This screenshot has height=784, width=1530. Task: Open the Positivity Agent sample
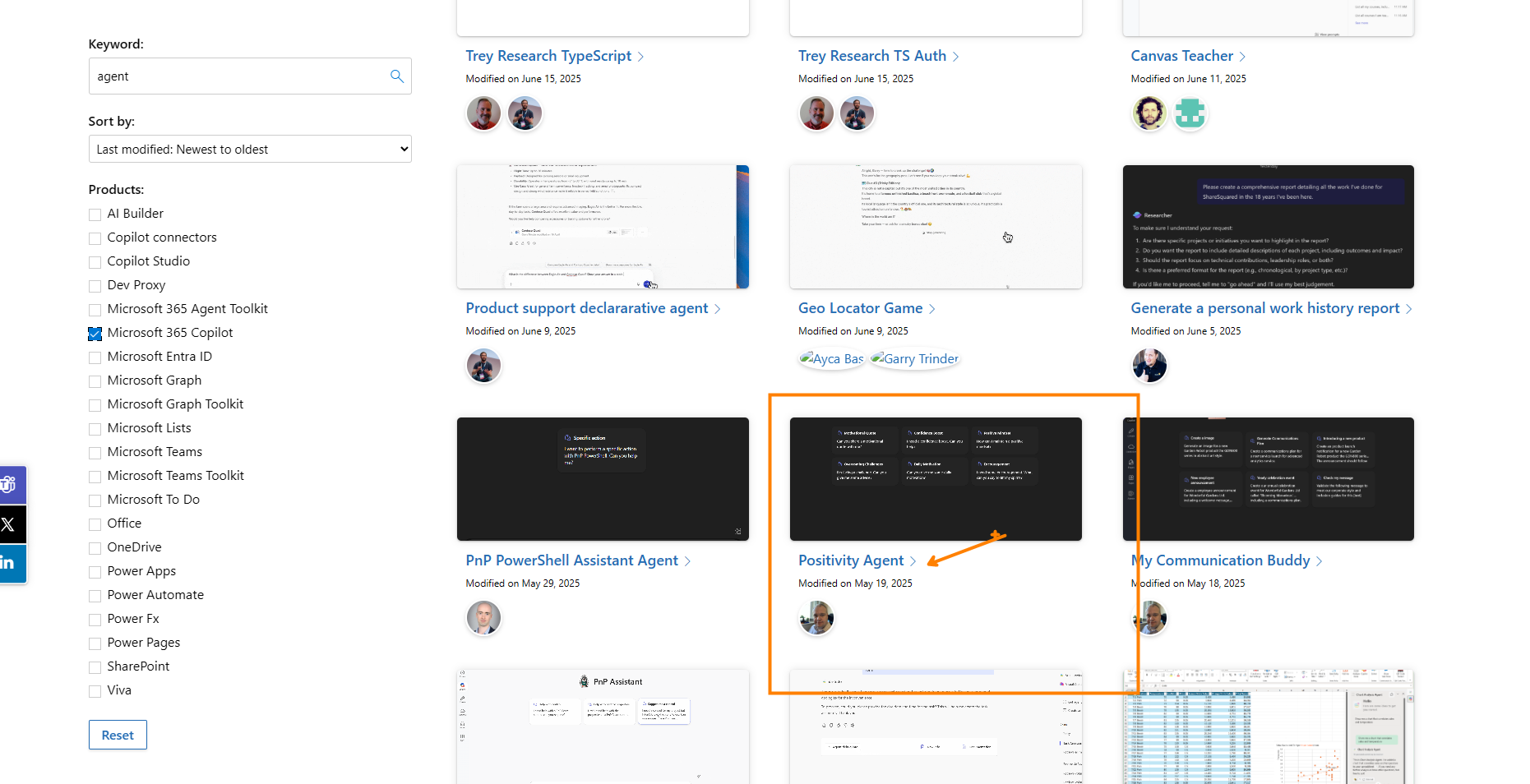851,560
